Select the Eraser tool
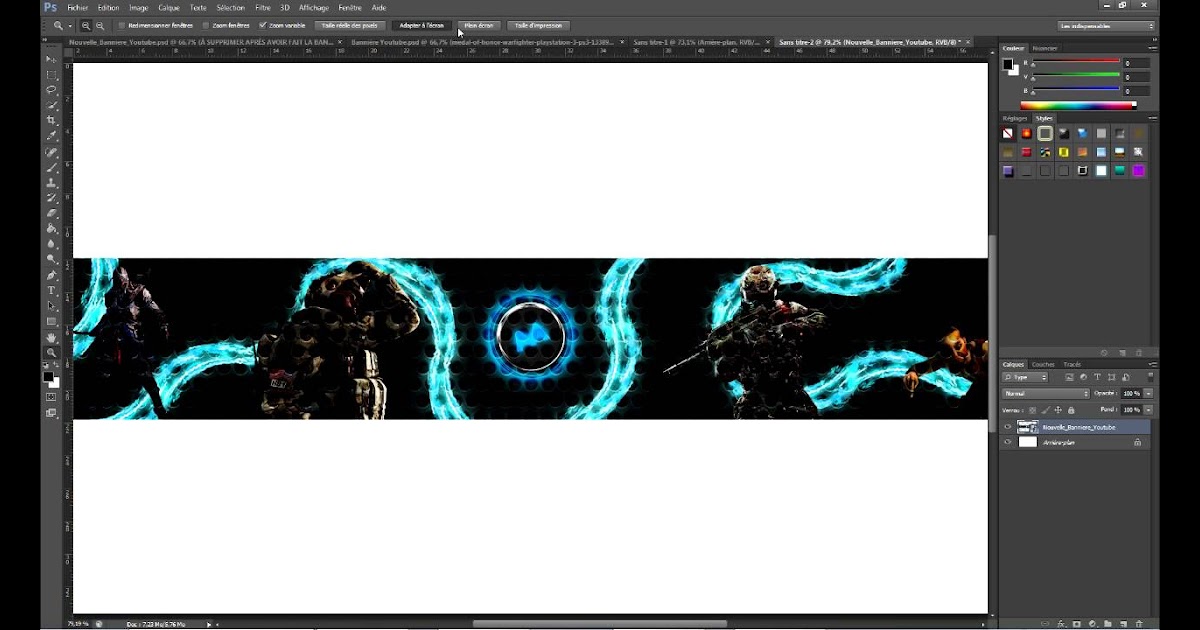The height and width of the screenshot is (630, 1200). tap(52, 213)
